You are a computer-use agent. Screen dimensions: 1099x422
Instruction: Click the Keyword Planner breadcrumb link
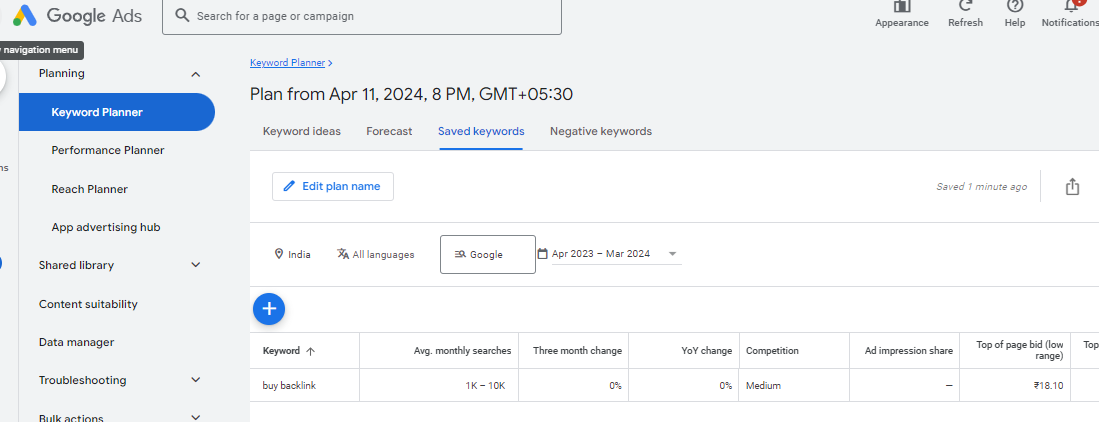pos(287,62)
